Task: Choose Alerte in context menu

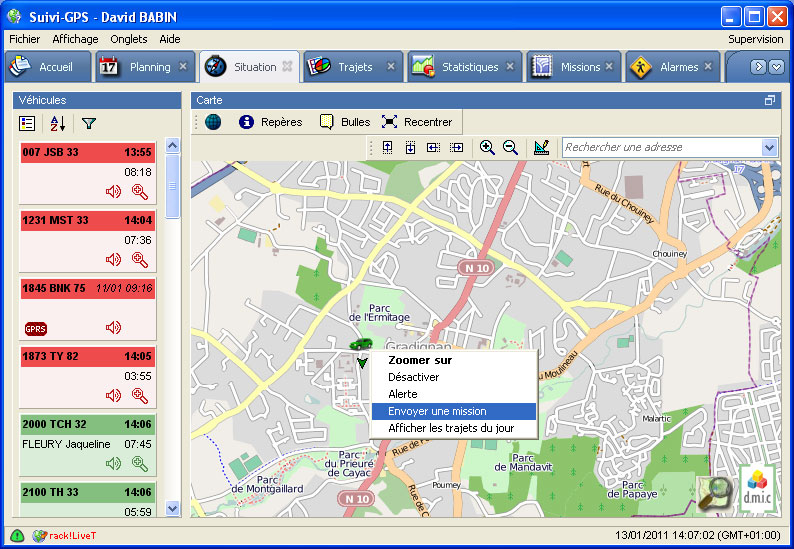Action: coord(454,394)
